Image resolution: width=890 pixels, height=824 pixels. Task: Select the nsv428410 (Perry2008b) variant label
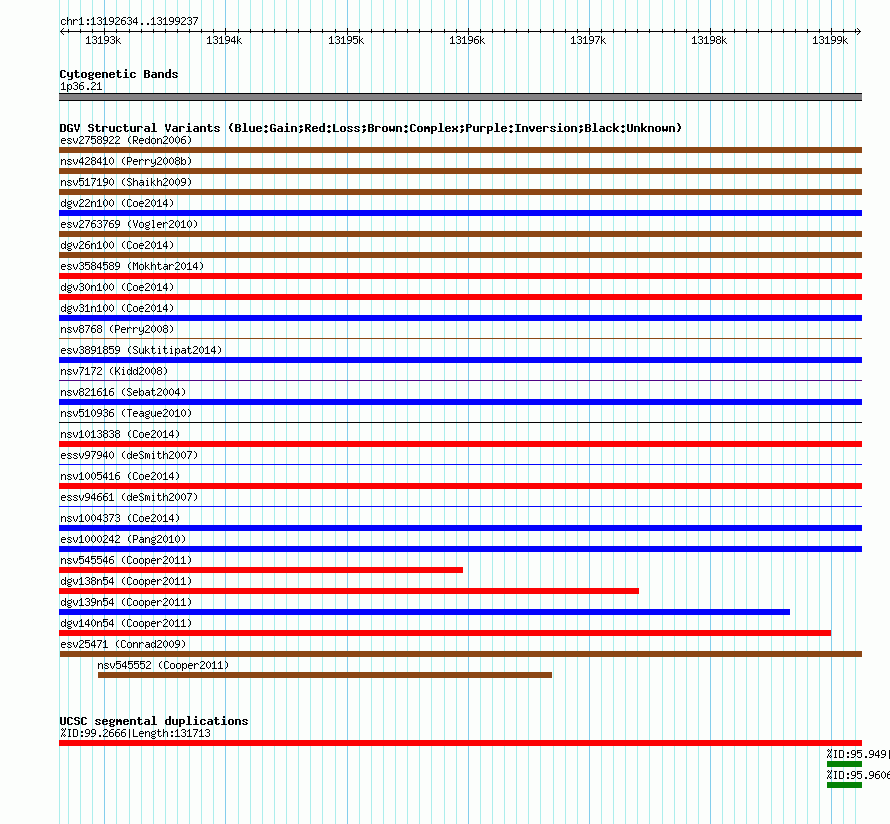click(126, 161)
